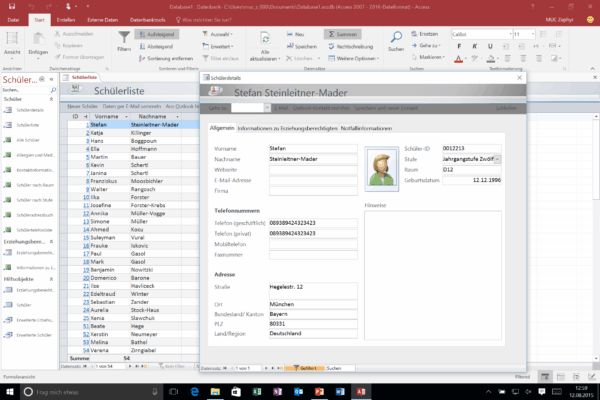Open the Stufe dropdown list
600x400 pixels.
pyautogui.click(x=500, y=158)
